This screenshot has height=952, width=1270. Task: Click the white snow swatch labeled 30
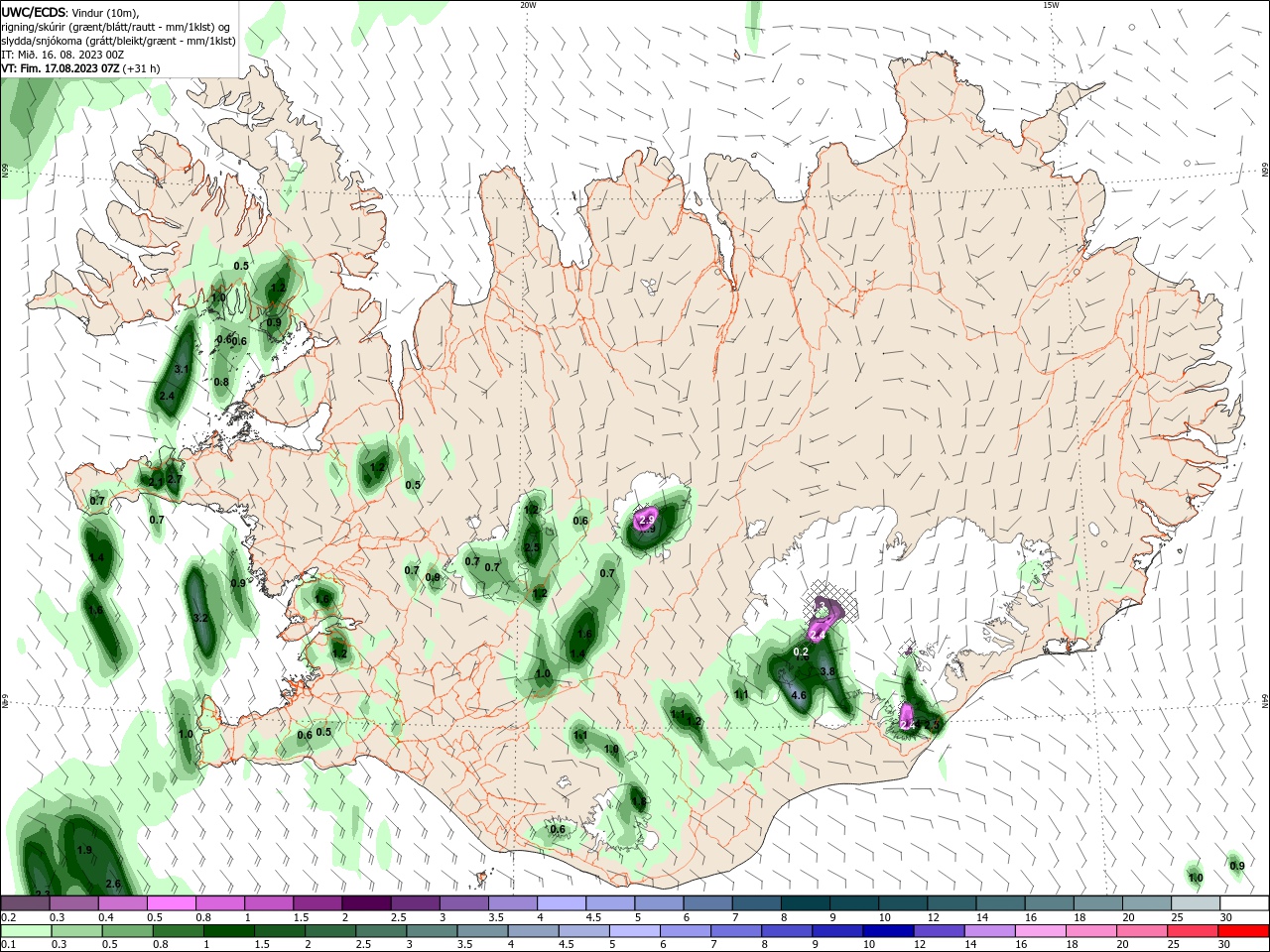pos(1243,903)
